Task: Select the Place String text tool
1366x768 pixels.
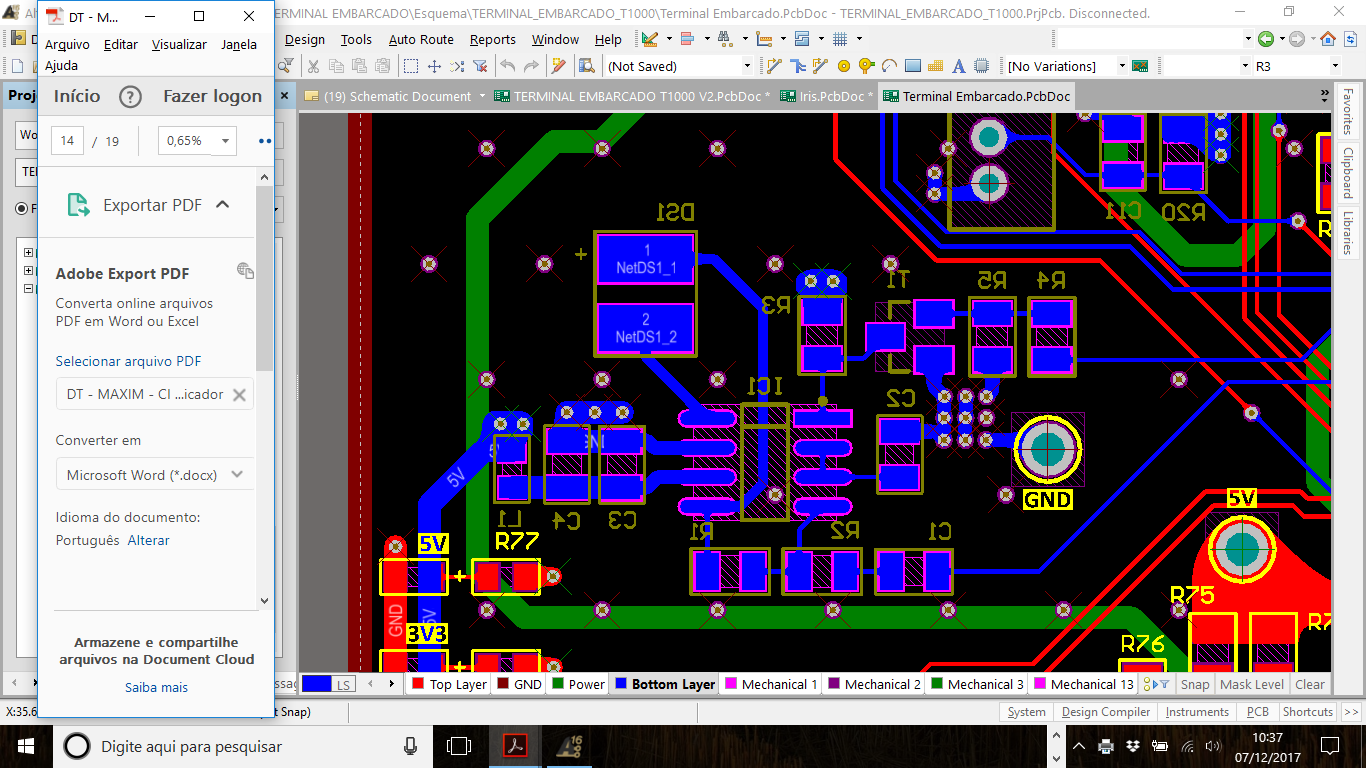Action: (x=959, y=66)
